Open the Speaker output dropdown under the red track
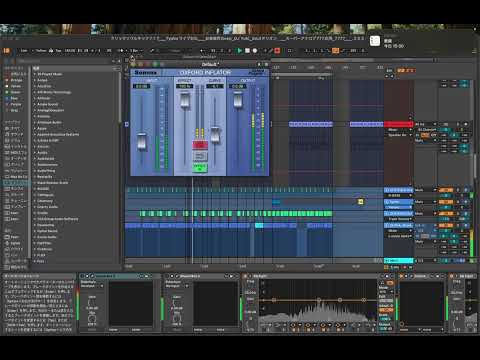Image resolution: width=480 pixels, height=360 pixels. pyautogui.click(x=399, y=135)
